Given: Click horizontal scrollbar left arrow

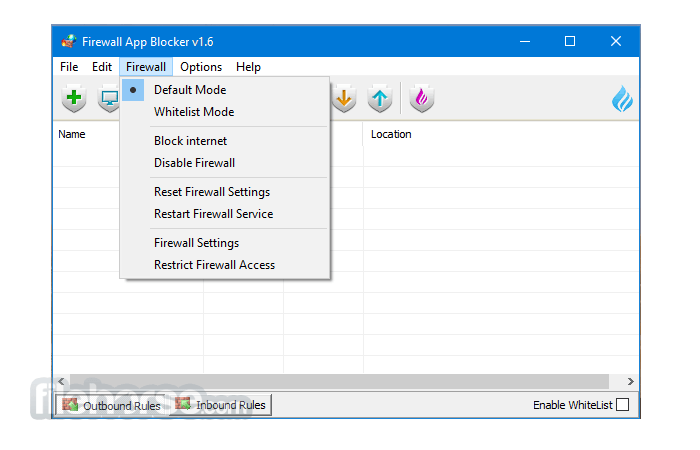Looking at the screenshot, I should point(62,381).
